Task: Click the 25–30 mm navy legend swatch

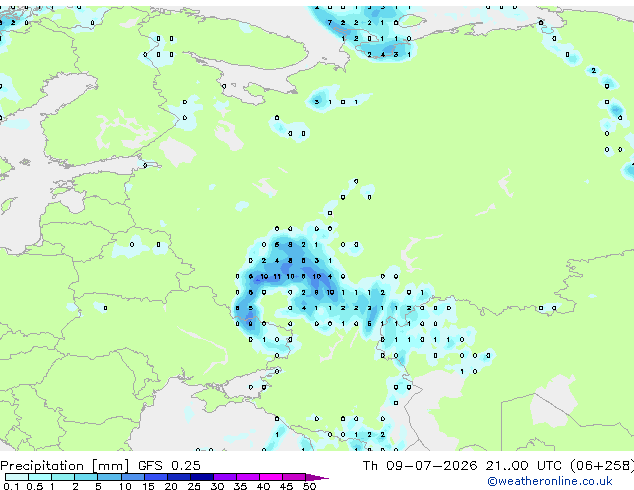Action: (x=202, y=477)
